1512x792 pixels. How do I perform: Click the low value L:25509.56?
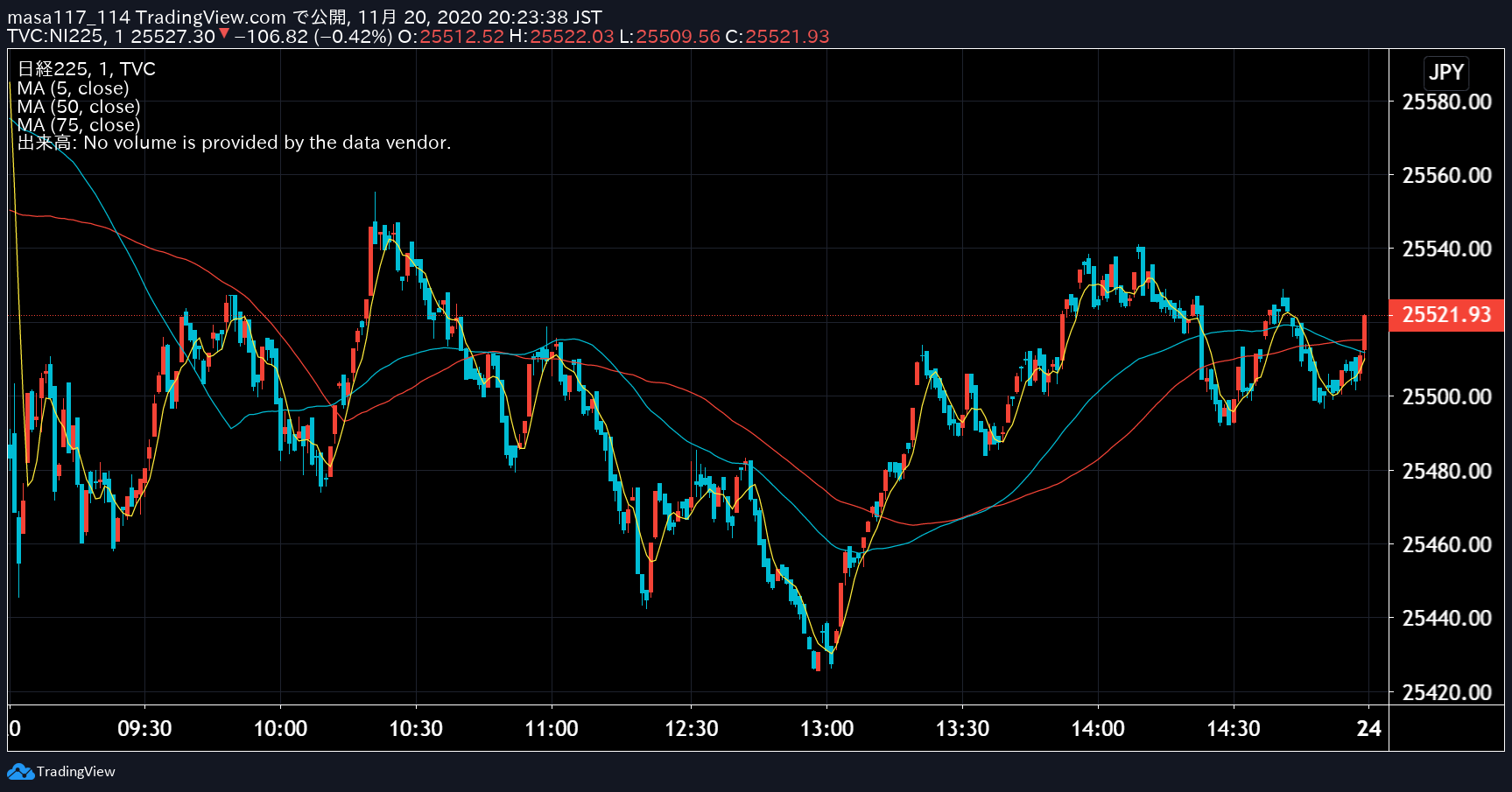[x=670, y=37]
